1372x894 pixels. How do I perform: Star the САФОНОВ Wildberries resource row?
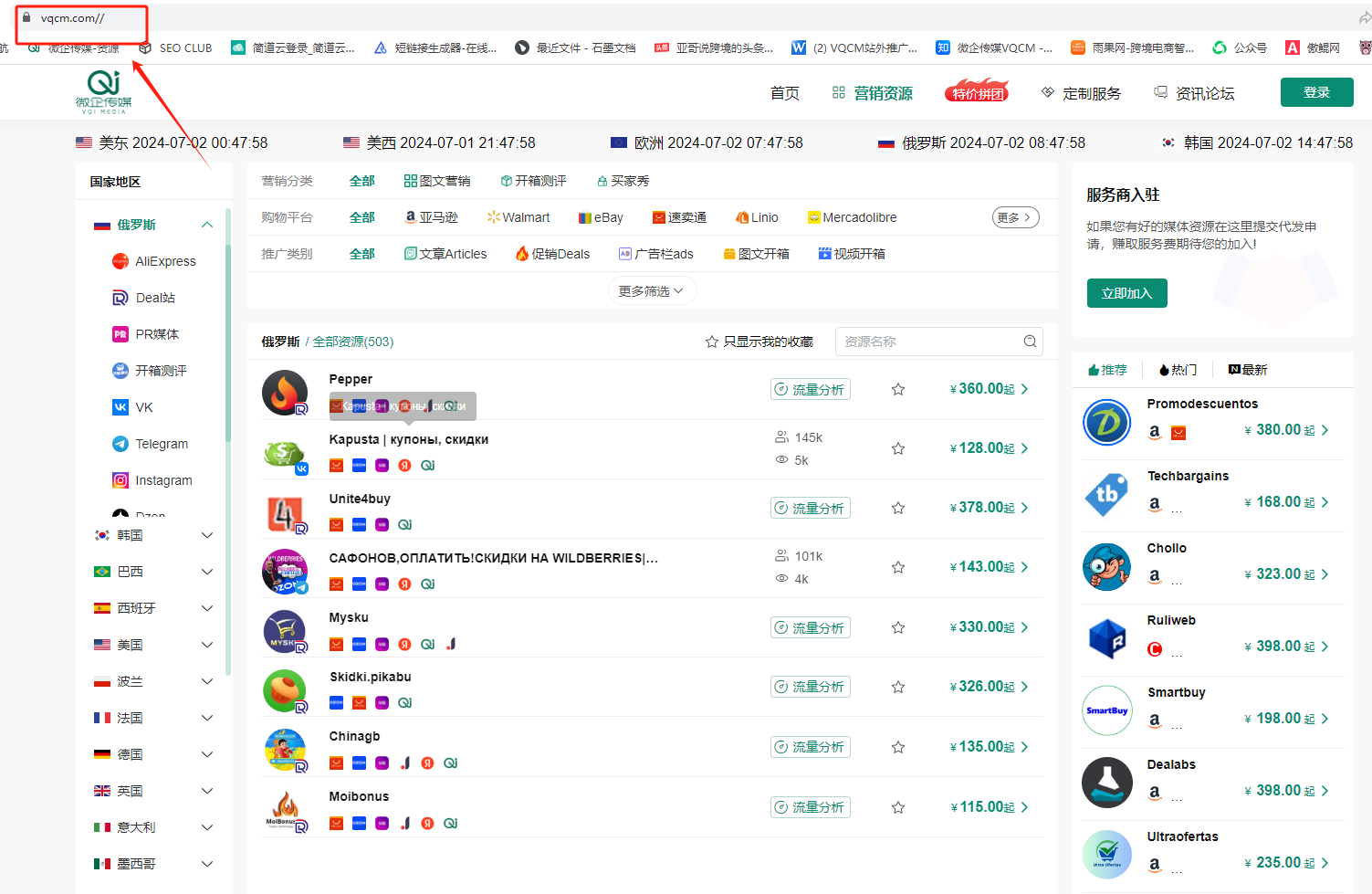coord(898,567)
